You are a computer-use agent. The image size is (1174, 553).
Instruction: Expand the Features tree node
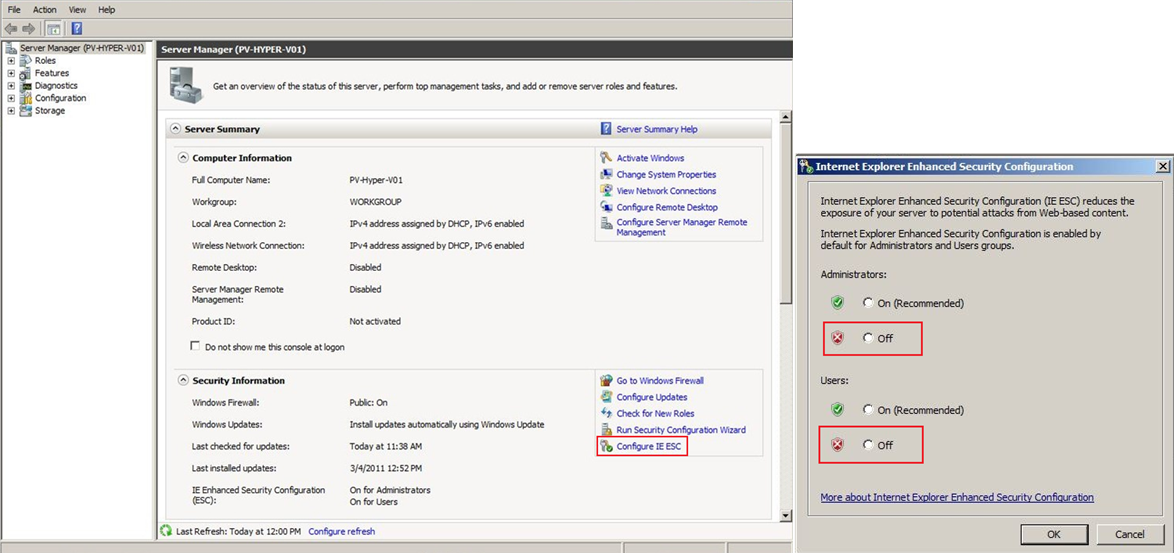[11, 73]
